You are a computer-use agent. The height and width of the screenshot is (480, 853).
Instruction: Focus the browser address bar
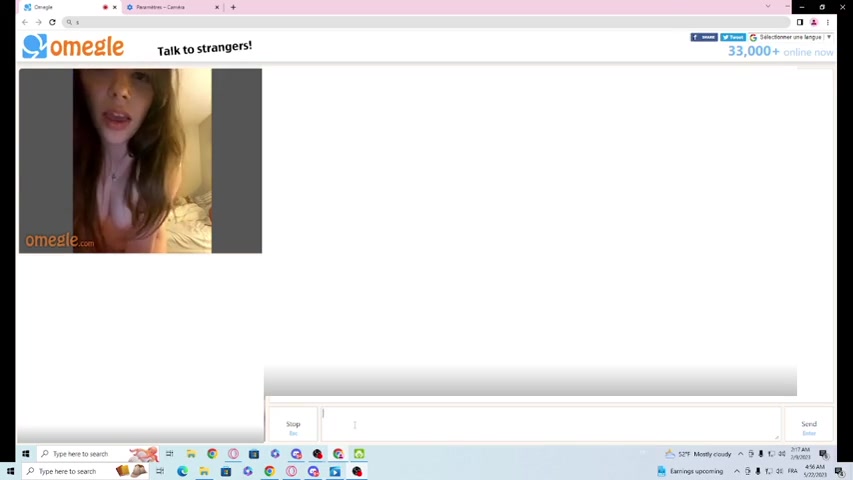426,22
